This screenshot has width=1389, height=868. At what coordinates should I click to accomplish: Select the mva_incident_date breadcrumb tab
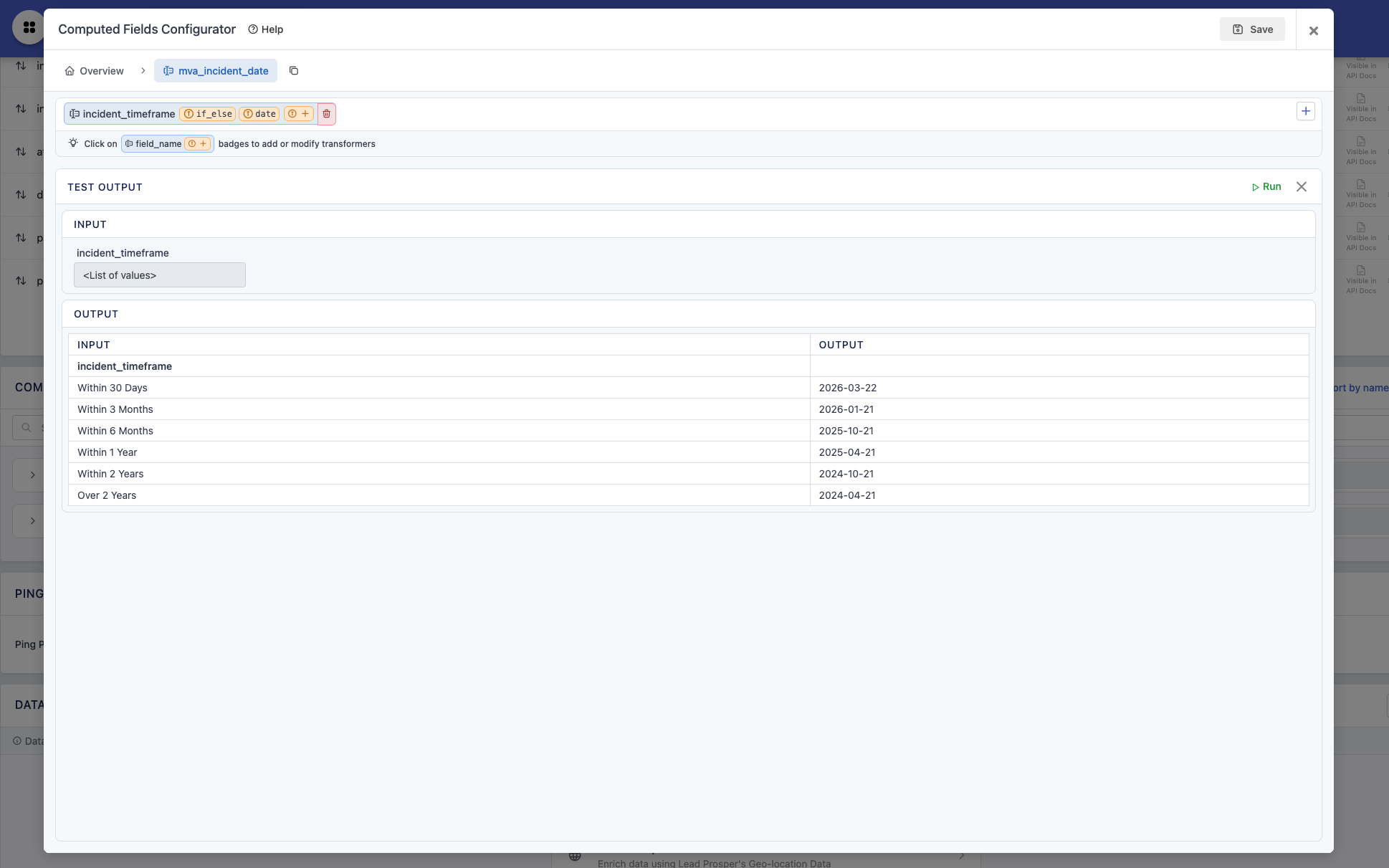pos(216,71)
